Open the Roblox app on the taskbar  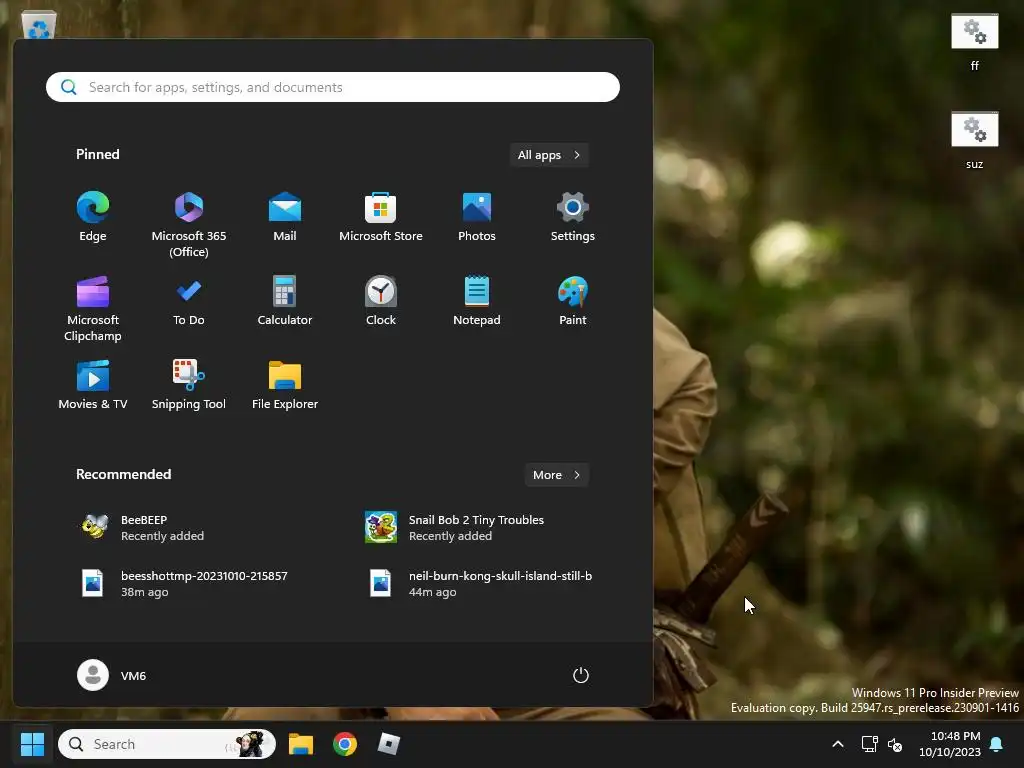389,744
